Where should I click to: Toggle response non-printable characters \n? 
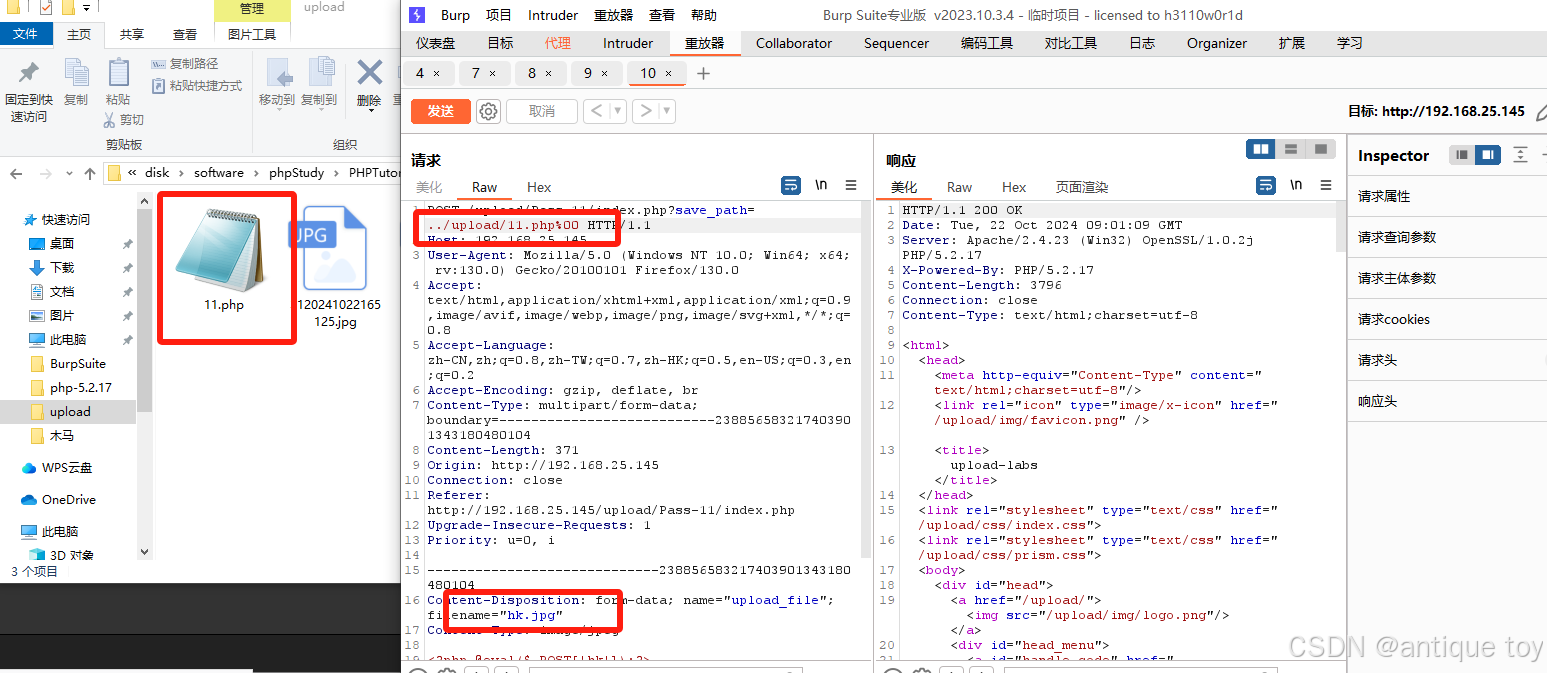[x=1296, y=185]
